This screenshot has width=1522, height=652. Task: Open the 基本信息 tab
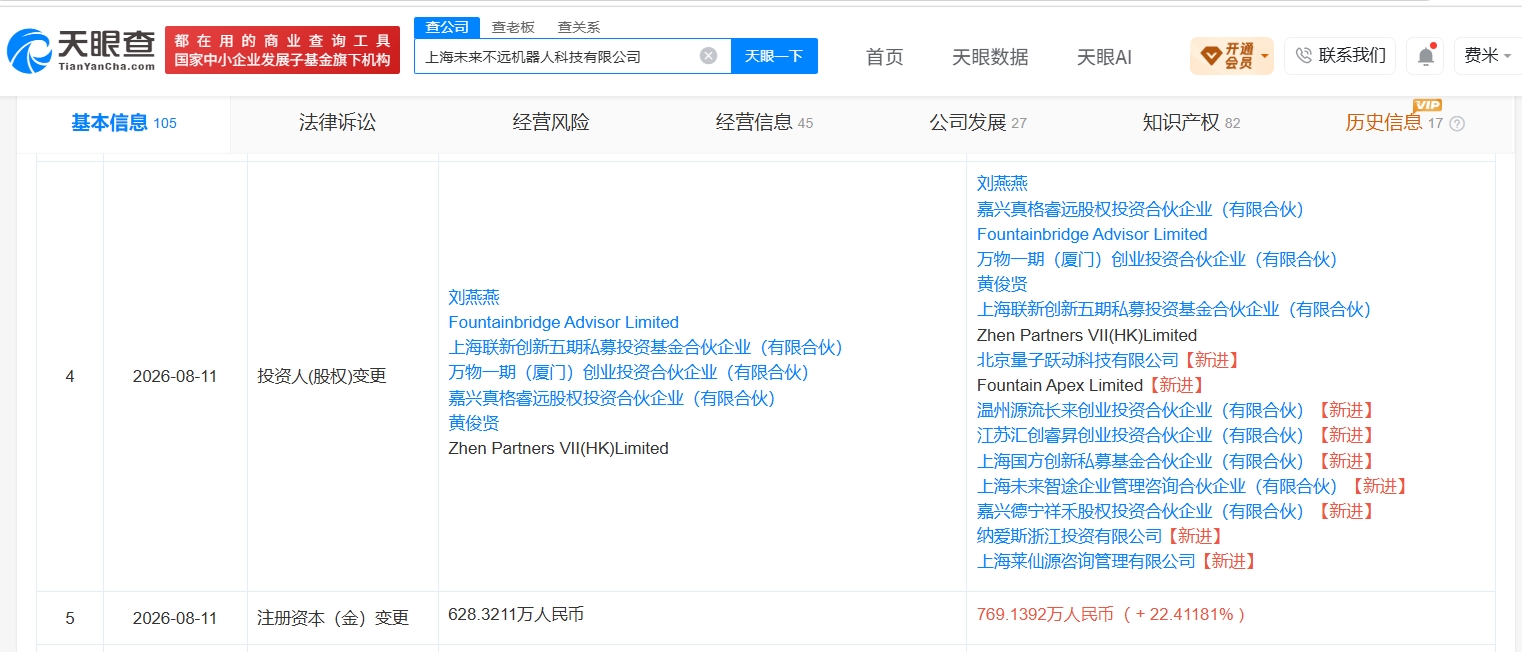click(x=123, y=123)
